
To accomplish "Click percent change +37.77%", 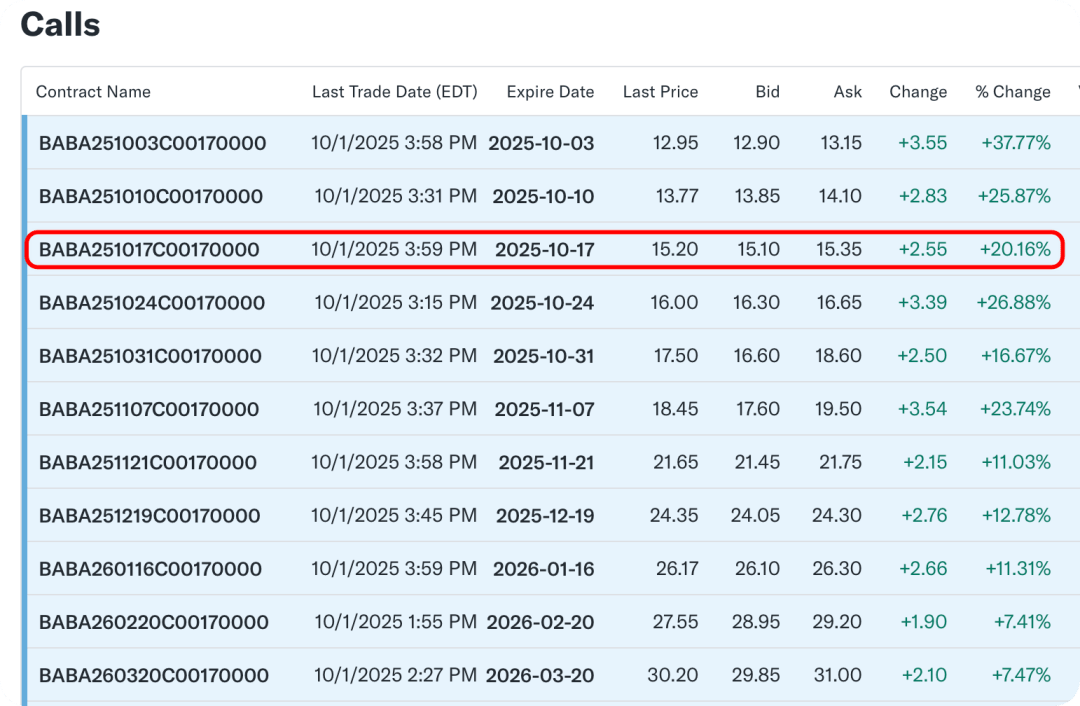I will pyautogui.click(x=1016, y=143).
